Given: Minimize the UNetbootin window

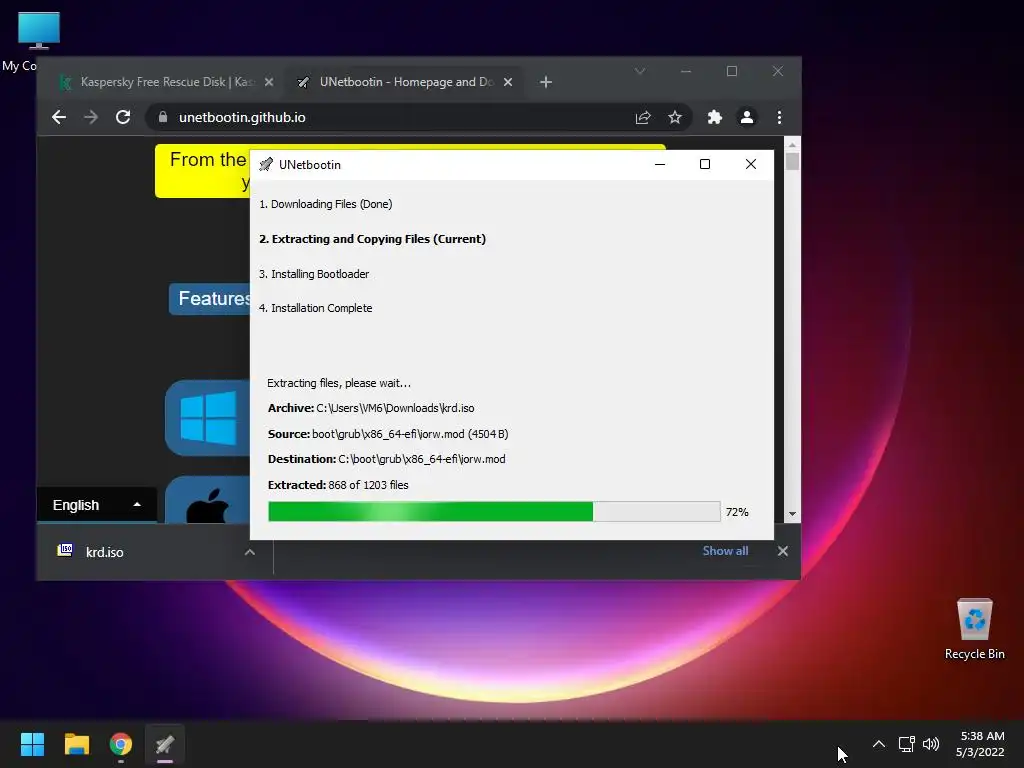Looking at the screenshot, I should [x=660, y=165].
